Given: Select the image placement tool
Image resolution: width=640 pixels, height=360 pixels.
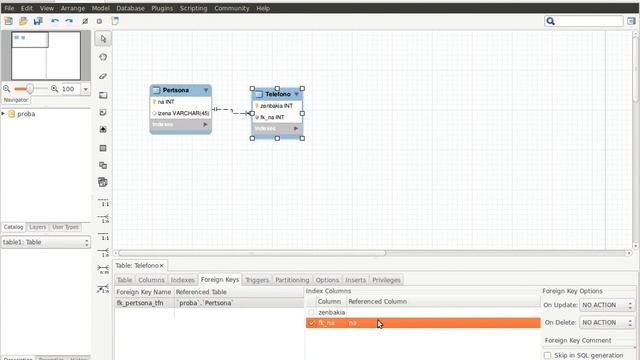Looking at the screenshot, I should [x=103, y=129].
